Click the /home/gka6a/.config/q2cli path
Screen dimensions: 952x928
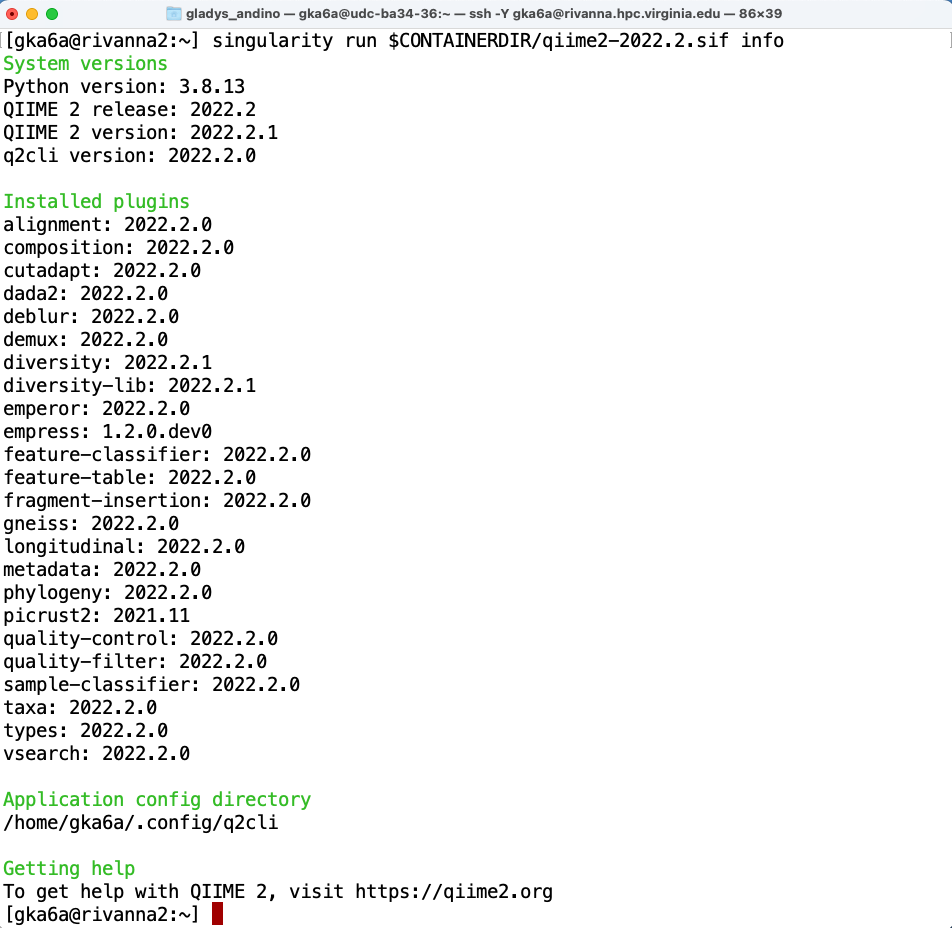141,822
